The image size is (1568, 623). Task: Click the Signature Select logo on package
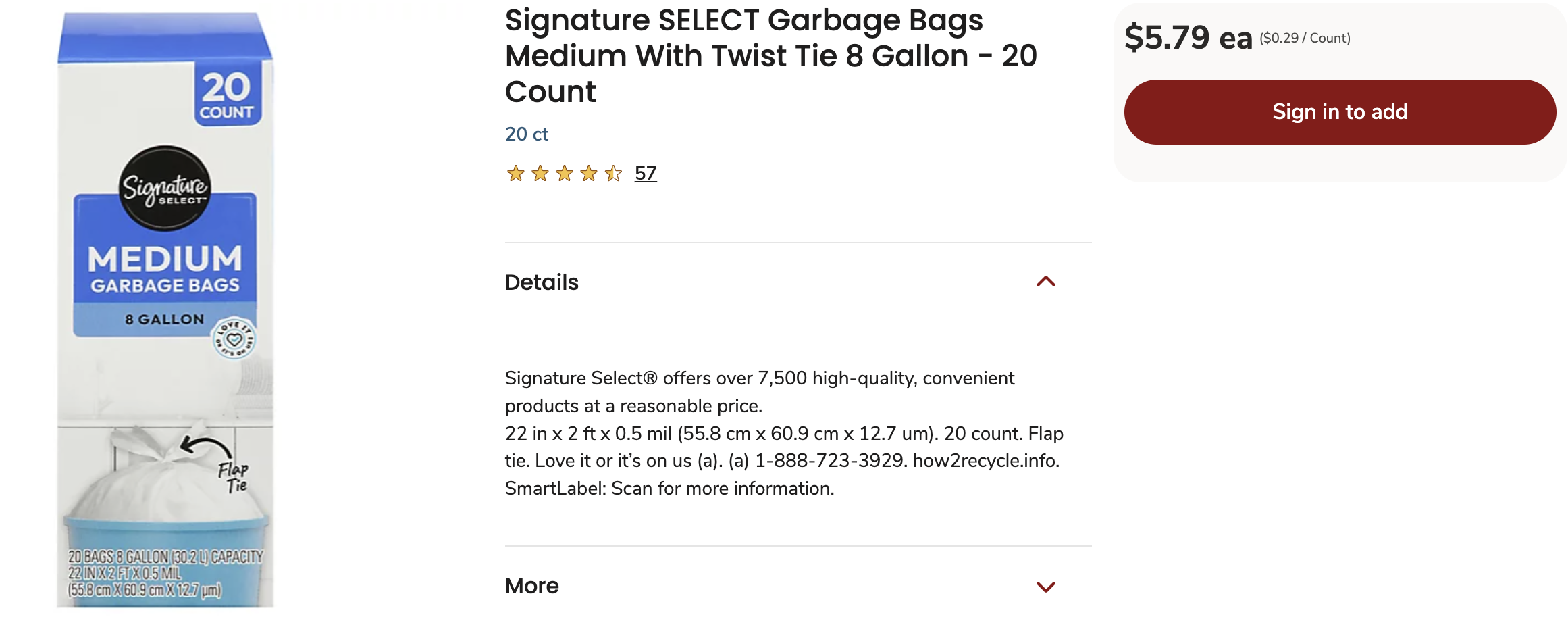point(165,188)
